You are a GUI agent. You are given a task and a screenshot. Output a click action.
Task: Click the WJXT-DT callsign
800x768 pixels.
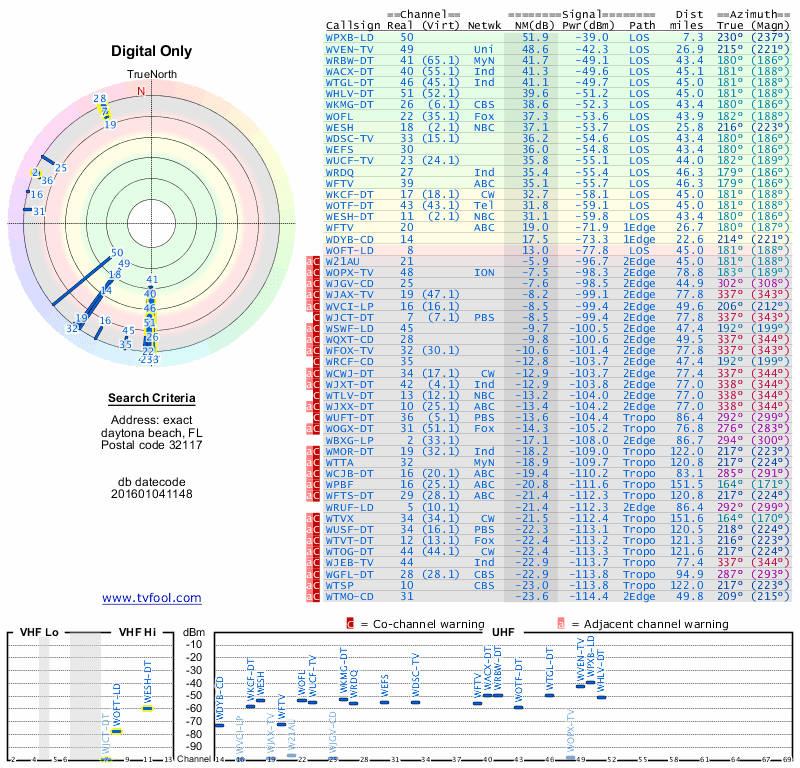coord(349,384)
